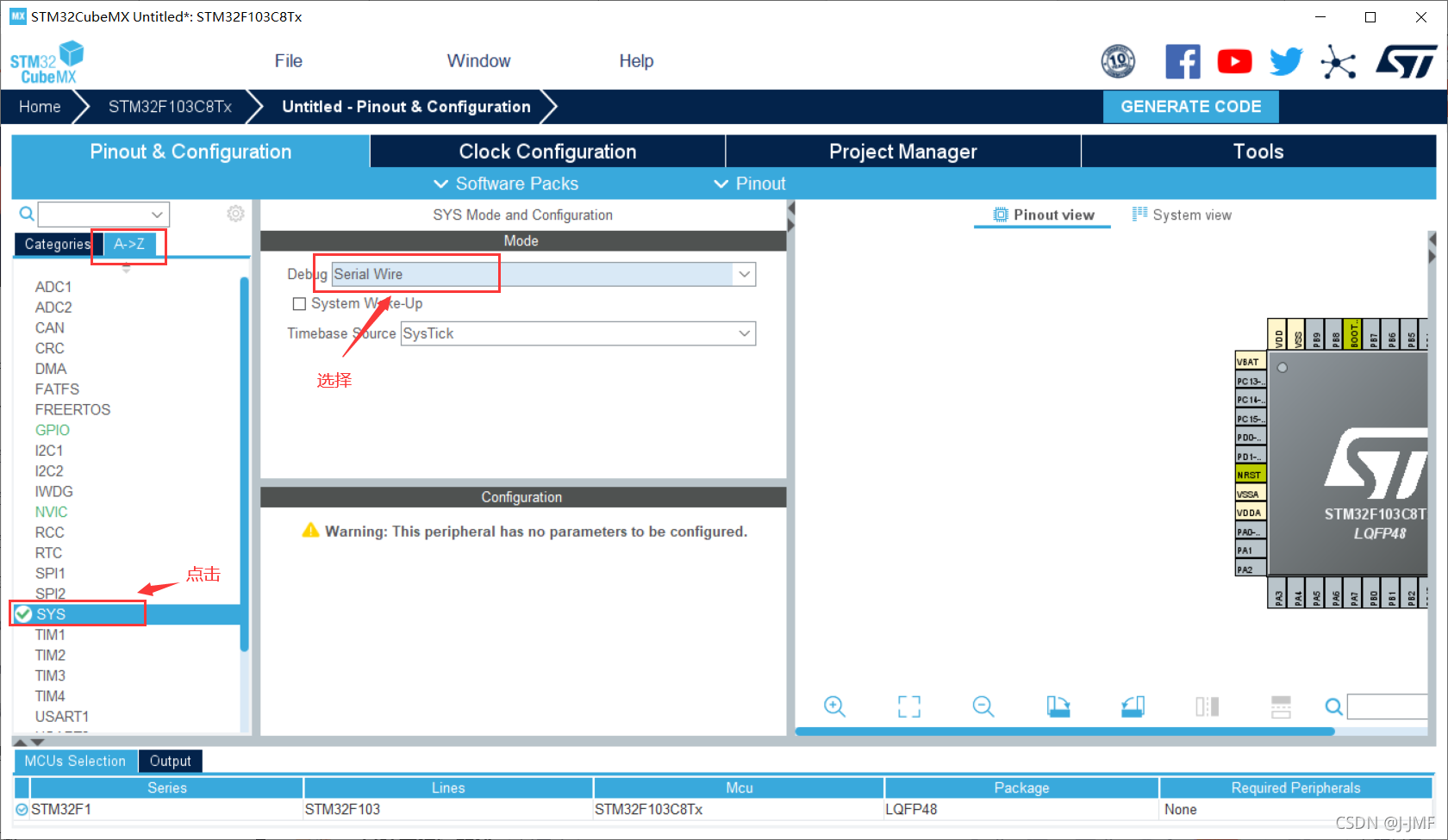Screen dimensions: 1448x840
Task: Open the settings gear above peripheral list
Action: click(x=235, y=214)
